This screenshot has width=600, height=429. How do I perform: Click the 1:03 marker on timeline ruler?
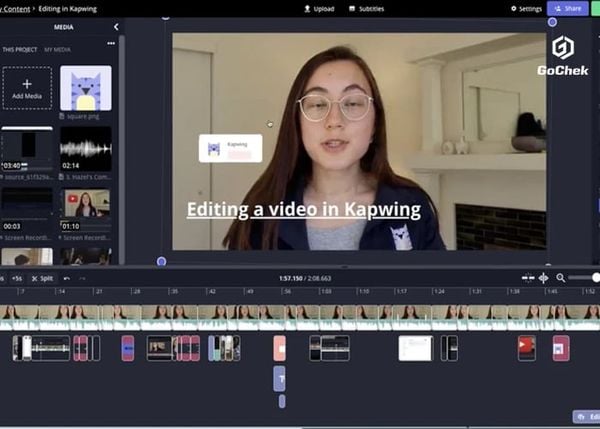(x=325, y=292)
